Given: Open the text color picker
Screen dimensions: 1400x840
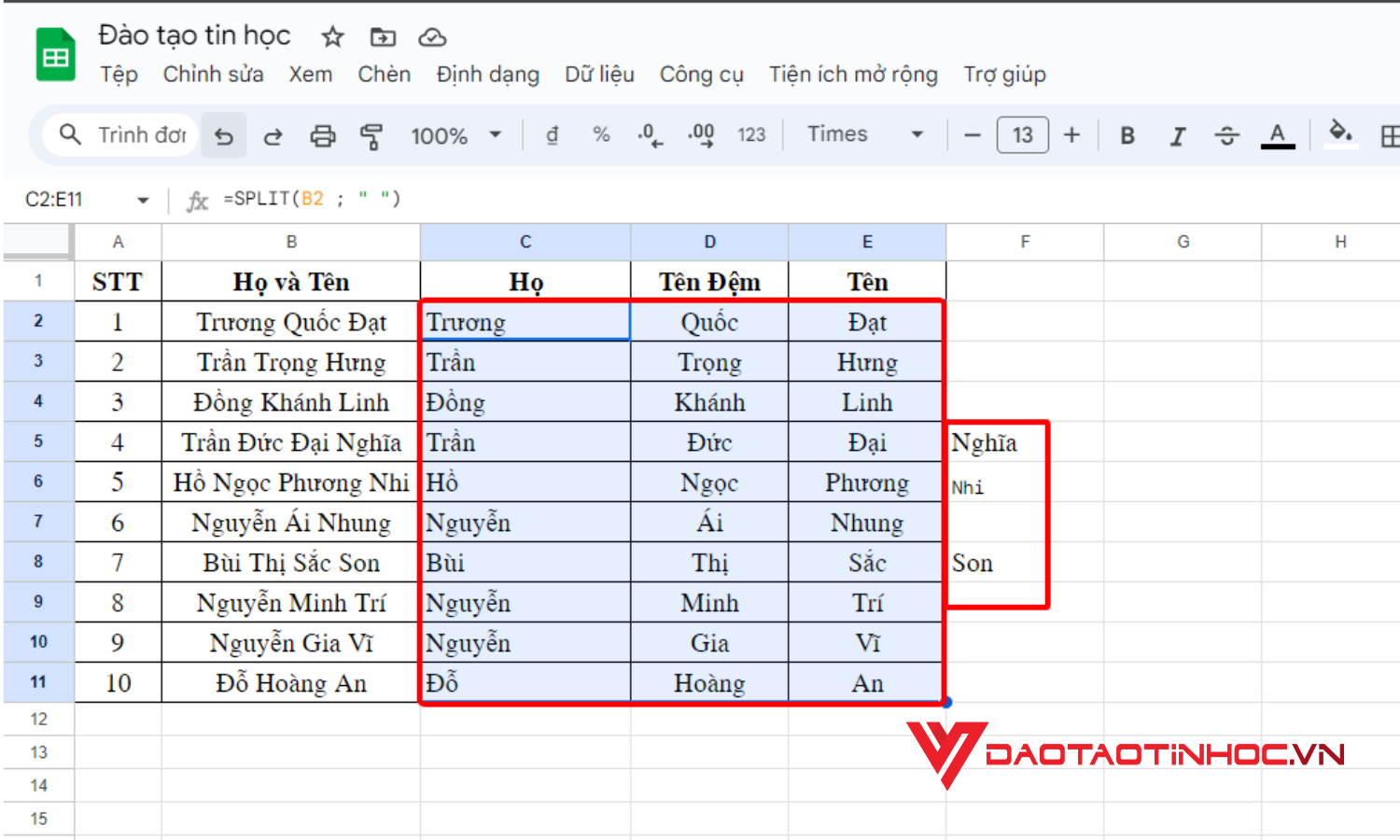Looking at the screenshot, I should coord(1278,136).
